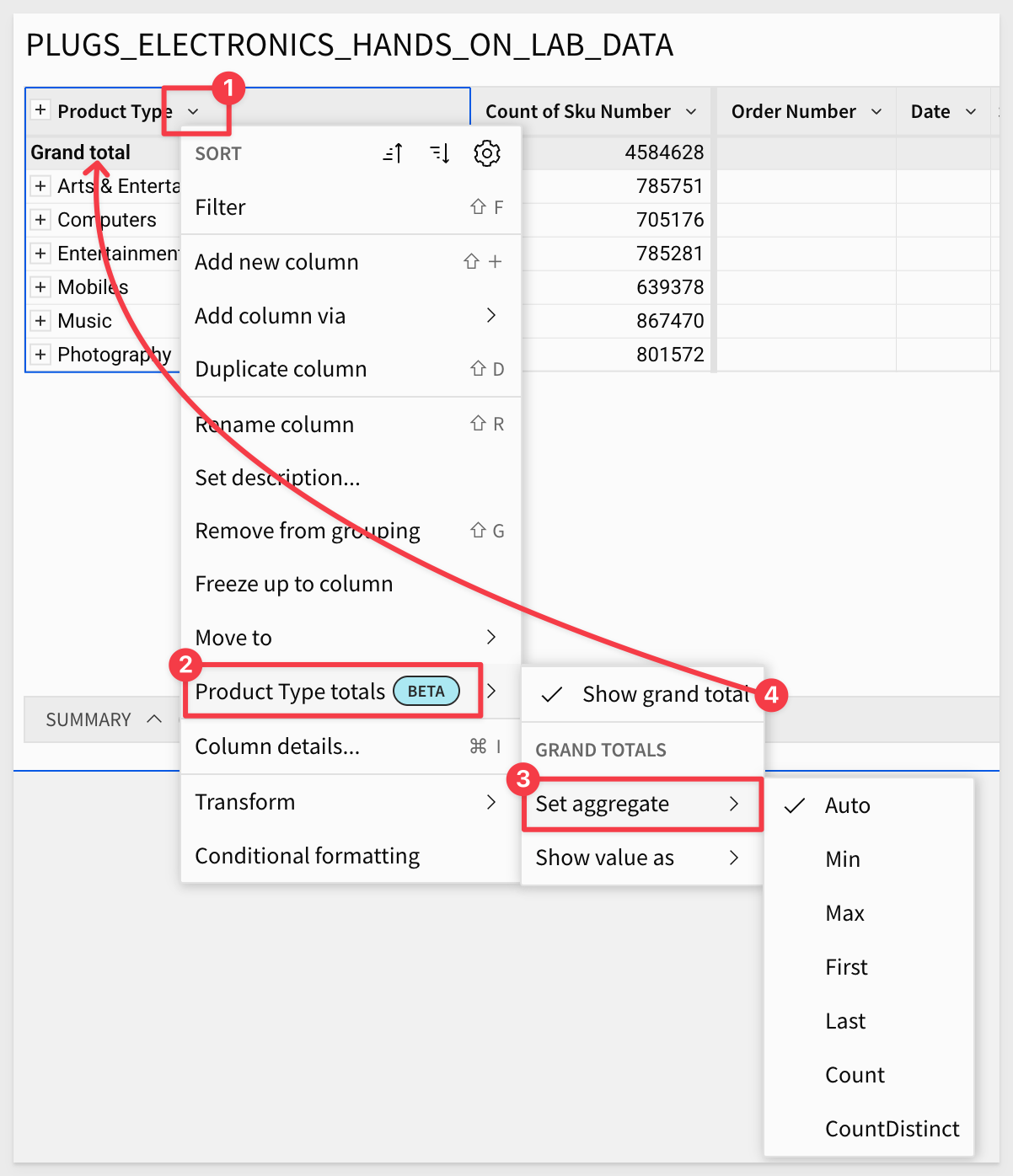This screenshot has width=1013, height=1176.
Task: Click the sort descending icon
Action: (440, 153)
